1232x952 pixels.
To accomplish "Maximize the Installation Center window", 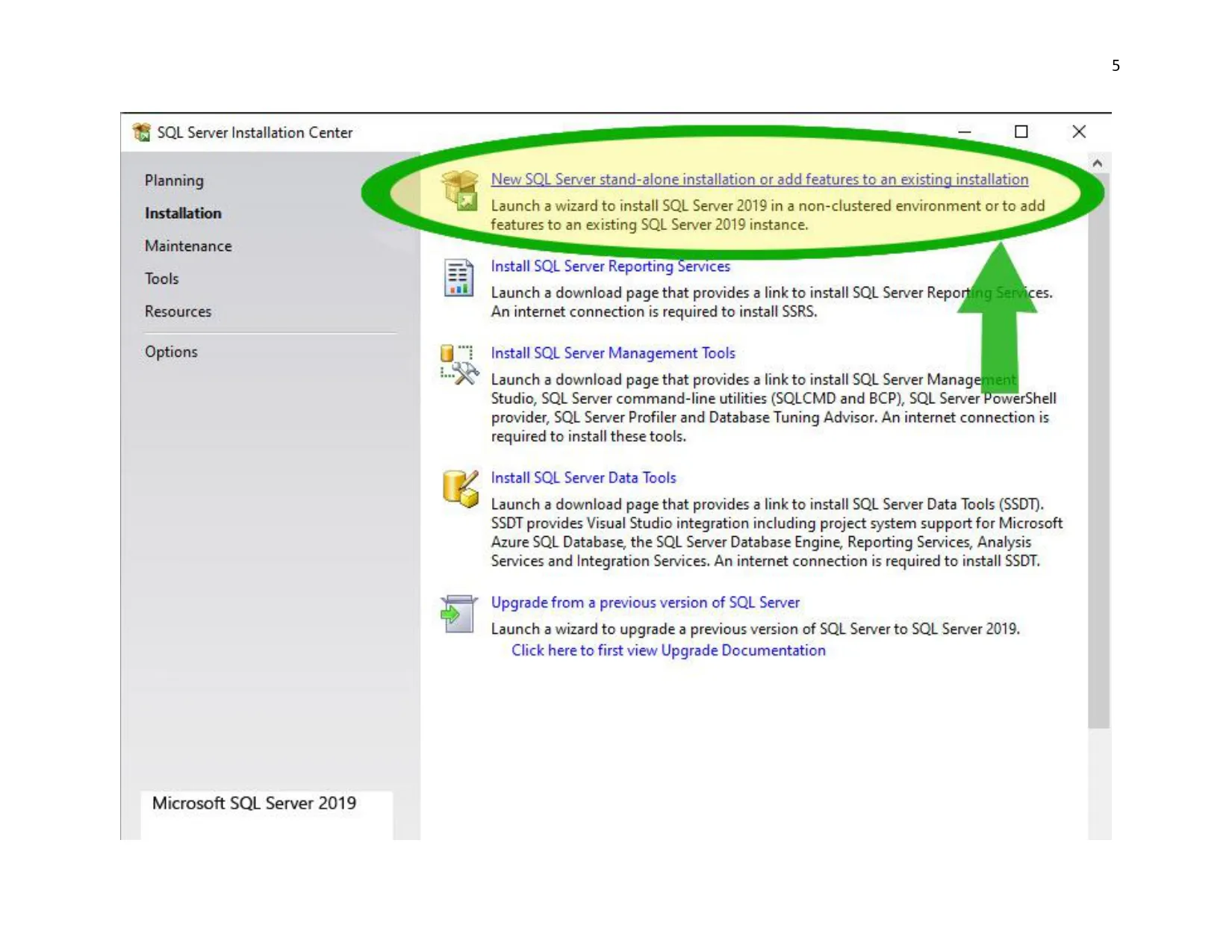I will click(1021, 132).
